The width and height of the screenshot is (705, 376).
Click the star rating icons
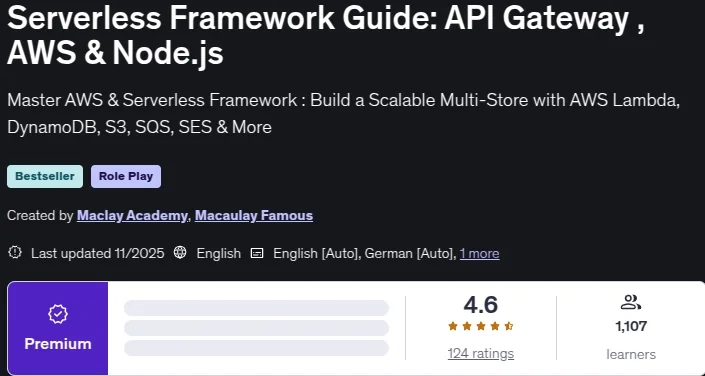point(481,326)
